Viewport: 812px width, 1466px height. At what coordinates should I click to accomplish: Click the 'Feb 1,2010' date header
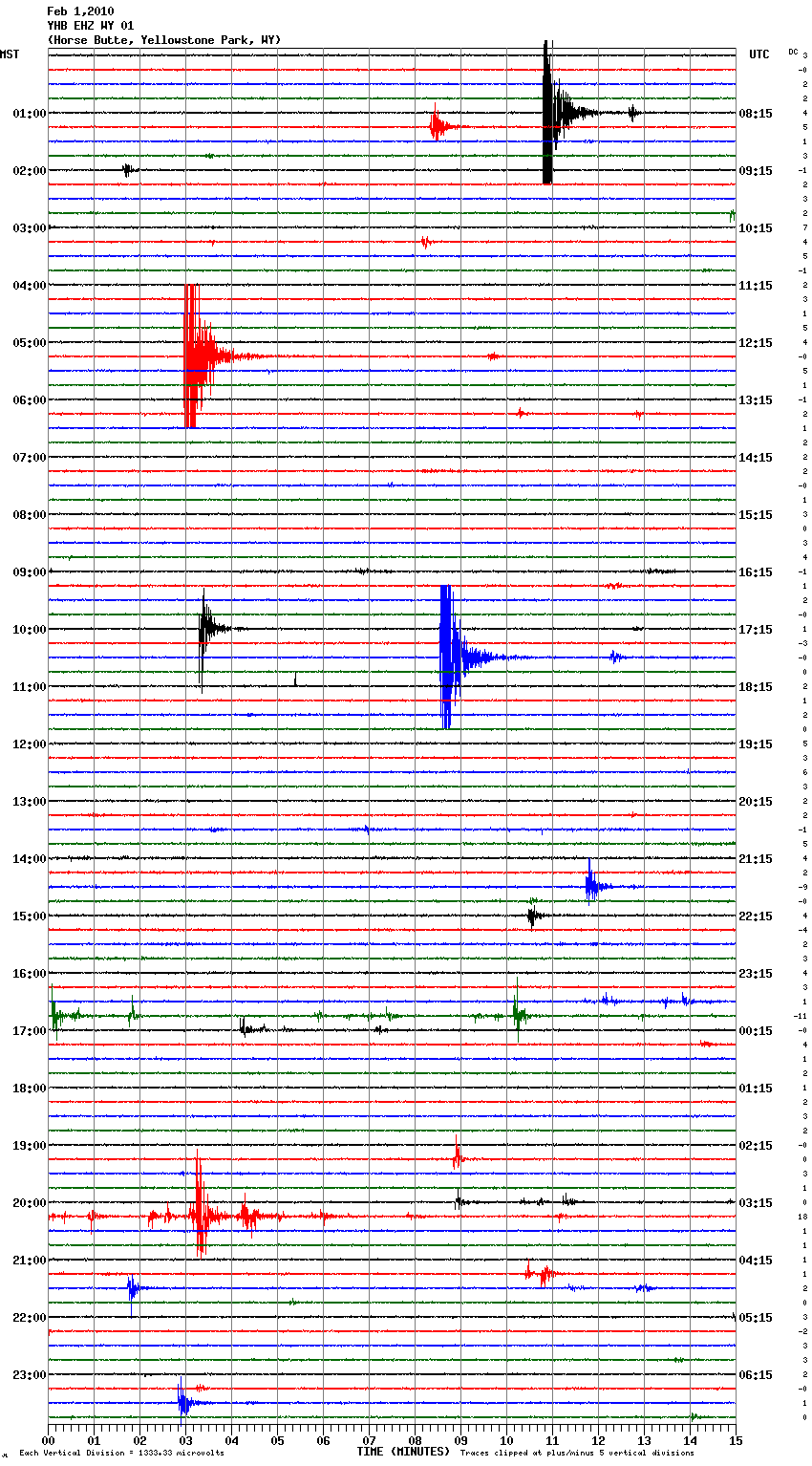click(80, 11)
